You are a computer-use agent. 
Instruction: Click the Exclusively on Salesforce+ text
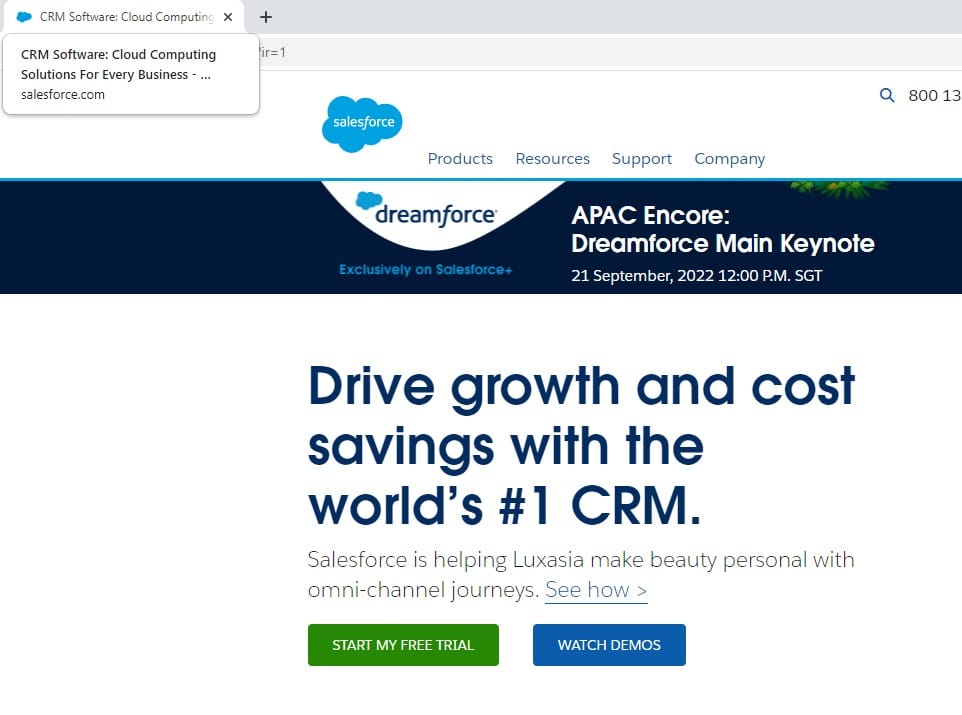(426, 269)
